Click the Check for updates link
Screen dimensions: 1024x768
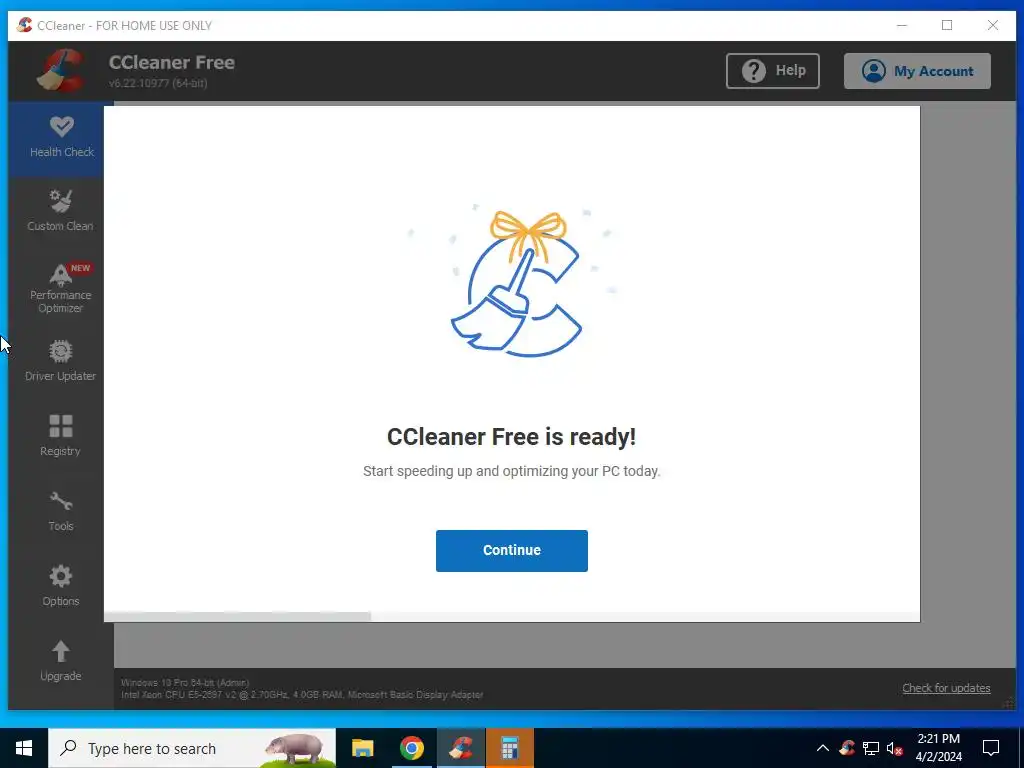[x=946, y=688]
